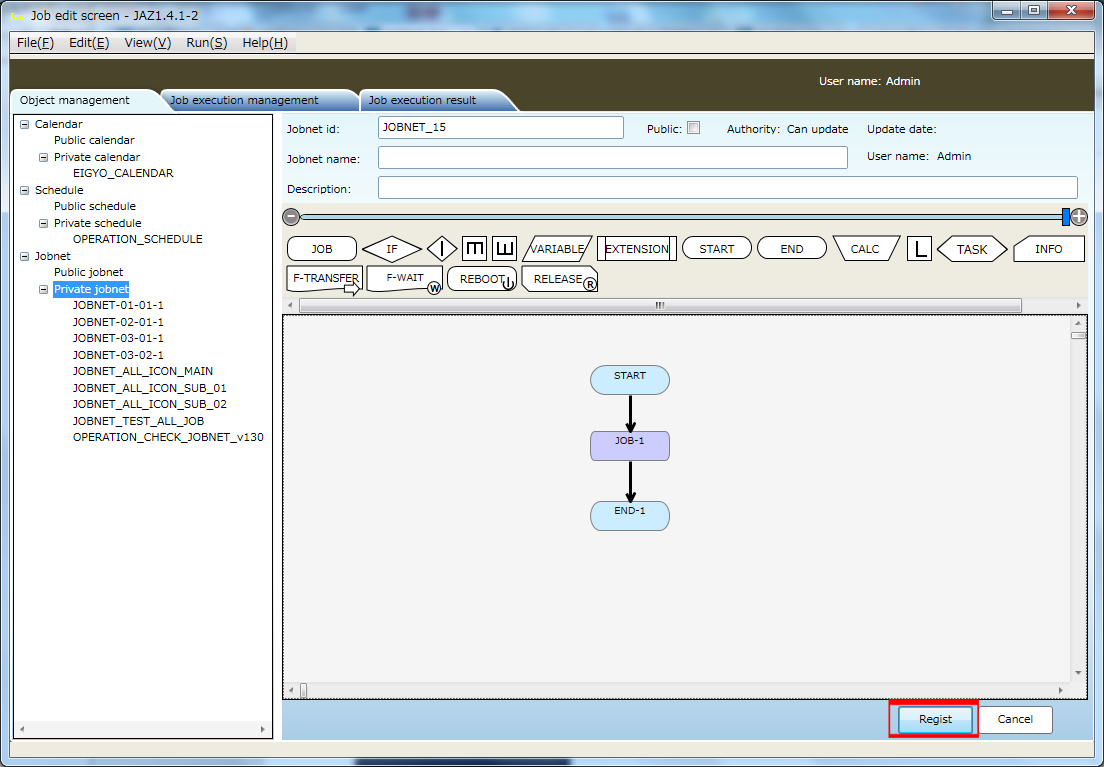Collapse the Calendar tree node
Viewport: 1104px width, 767px height.
pos(25,124)
